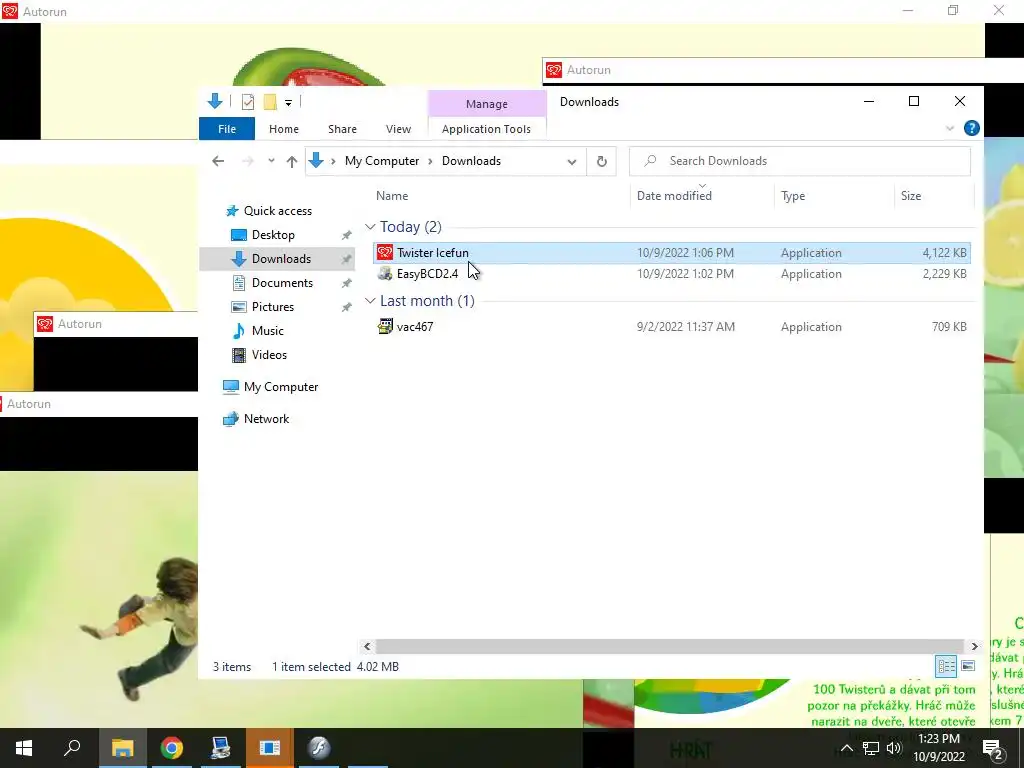Image resolution: width=1024 pixels, height=768 pixels.
Task: Open Pictures in the navigation pane
Action: (x=272, y=307)
